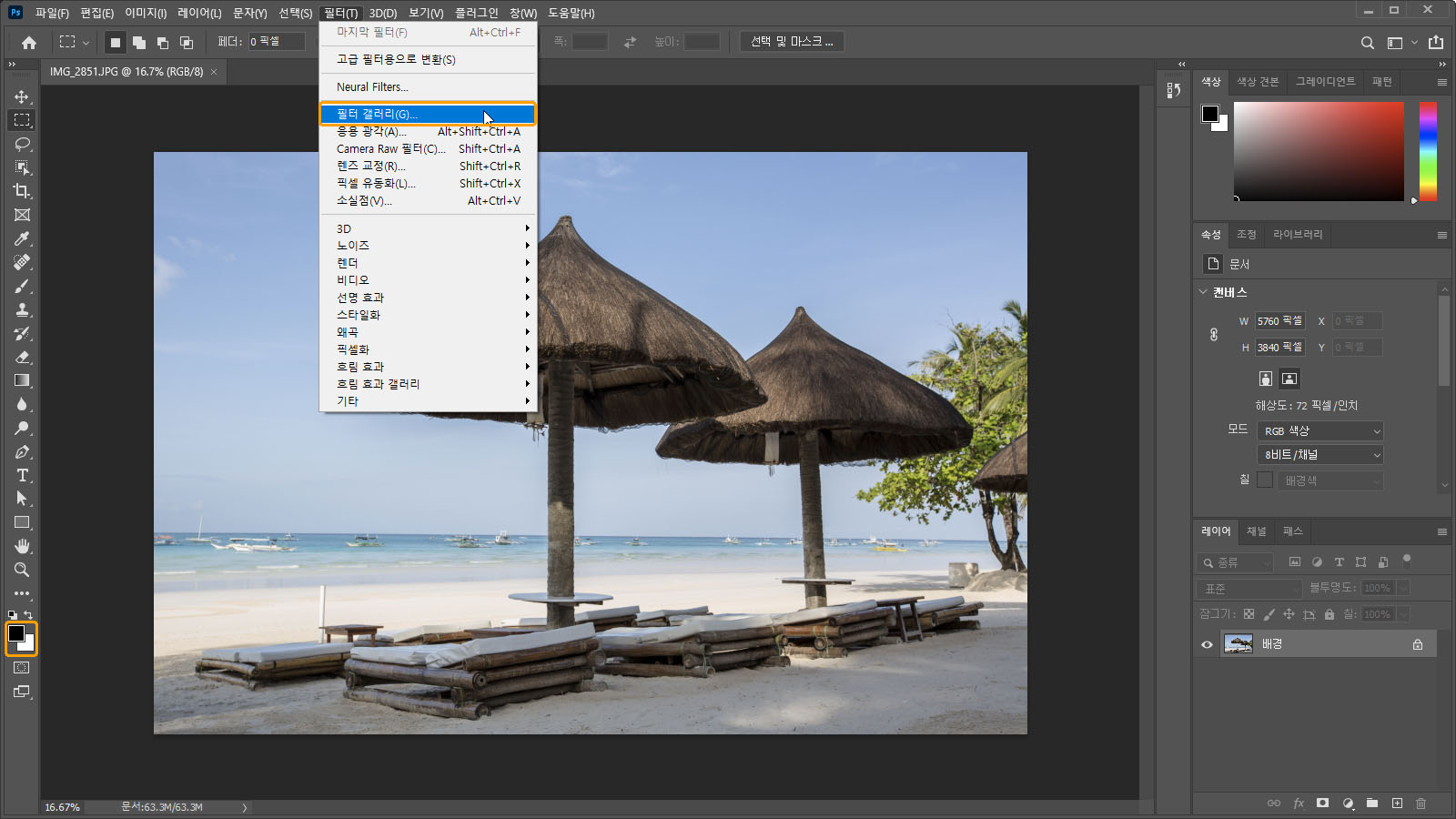This screenshot has height=819, width=1456.
Task: Pick a color in the red color field
Action: click(1319, 151)
